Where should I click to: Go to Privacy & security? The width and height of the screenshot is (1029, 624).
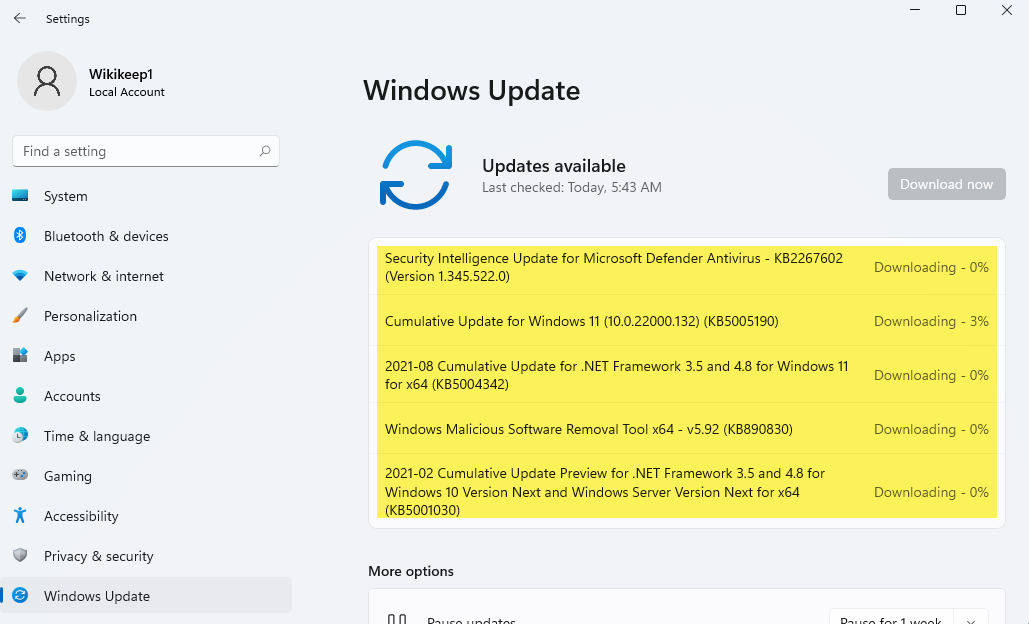(x=146, y=556)
